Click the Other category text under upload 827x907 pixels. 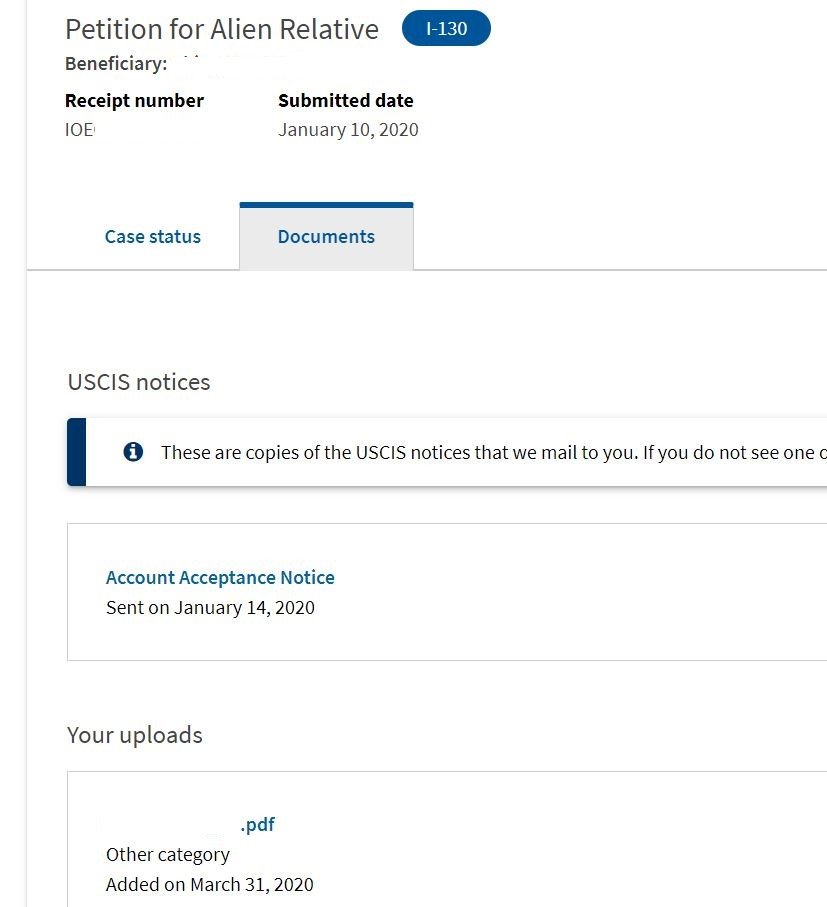tap(168, 855)
